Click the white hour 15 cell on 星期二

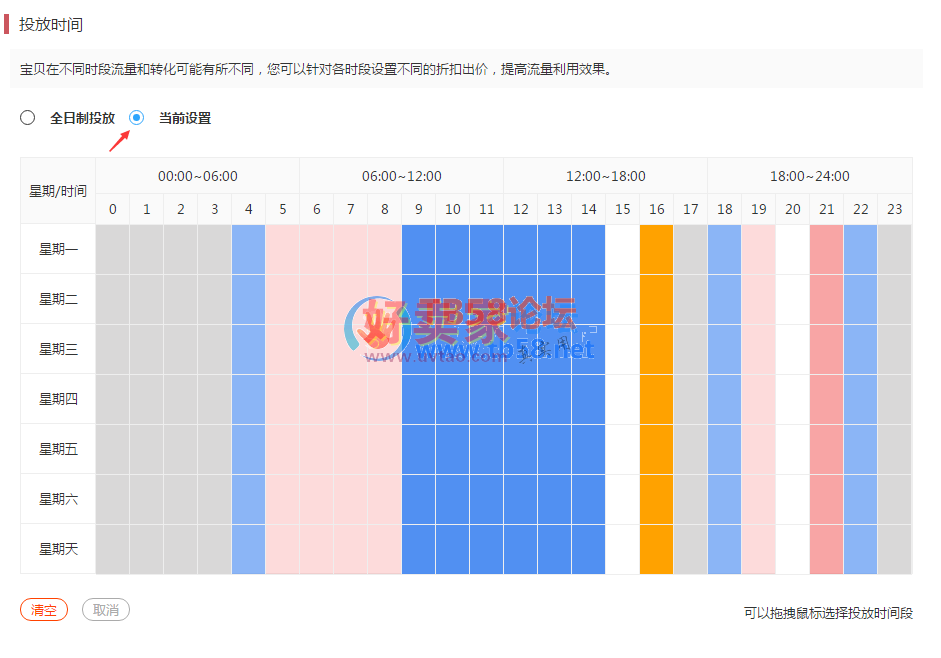pyautogui.click(x=622, y=299)
